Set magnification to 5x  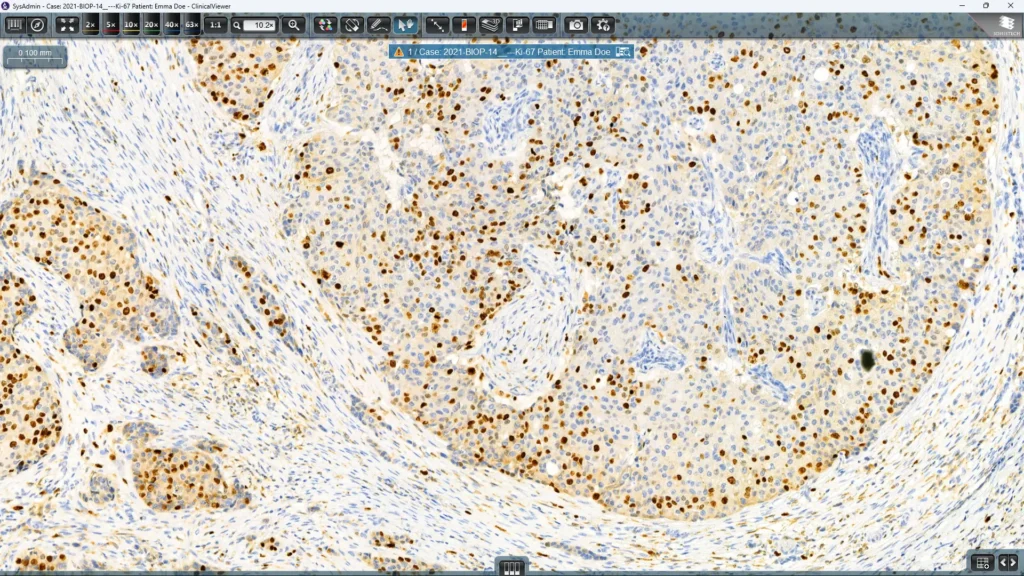(111, 25)
